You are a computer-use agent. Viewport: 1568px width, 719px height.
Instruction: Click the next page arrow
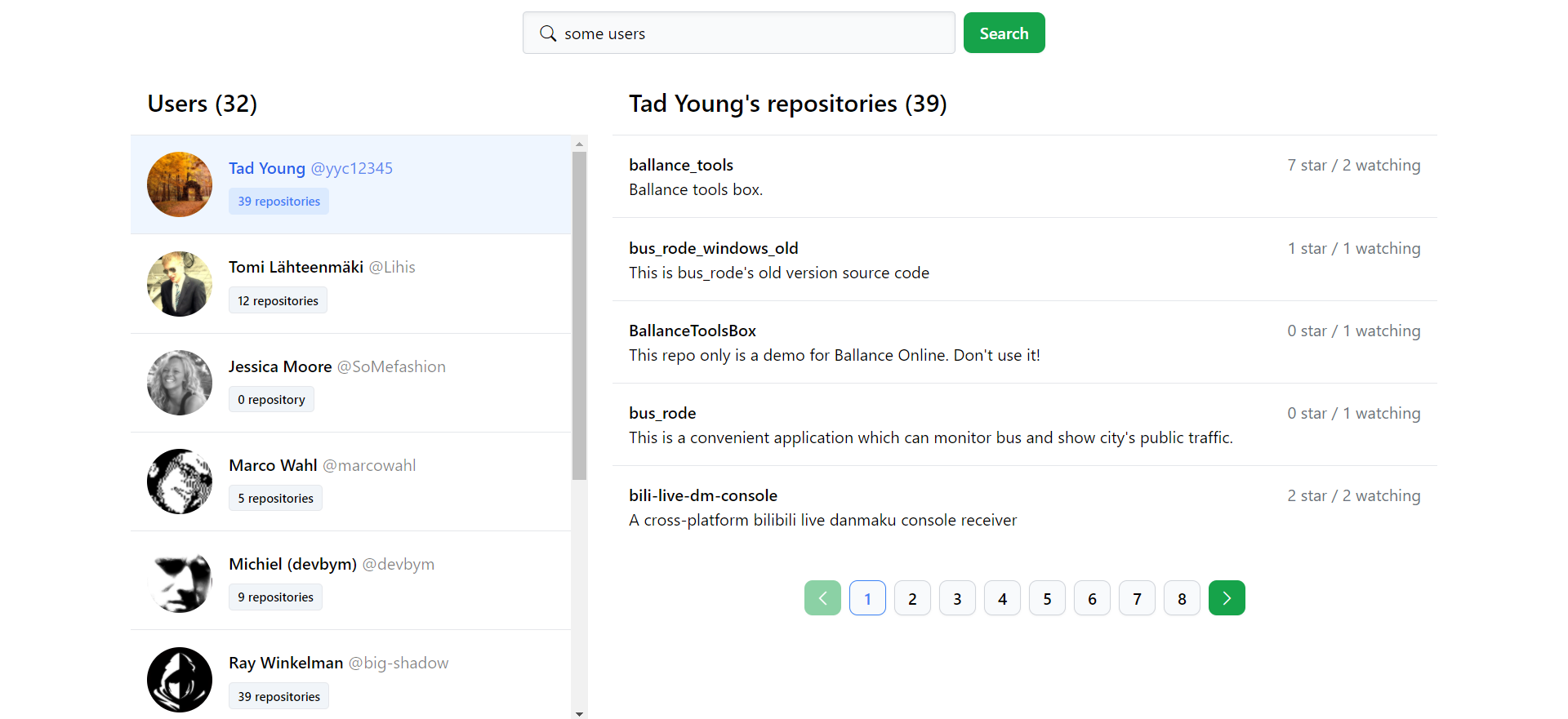1227,597
